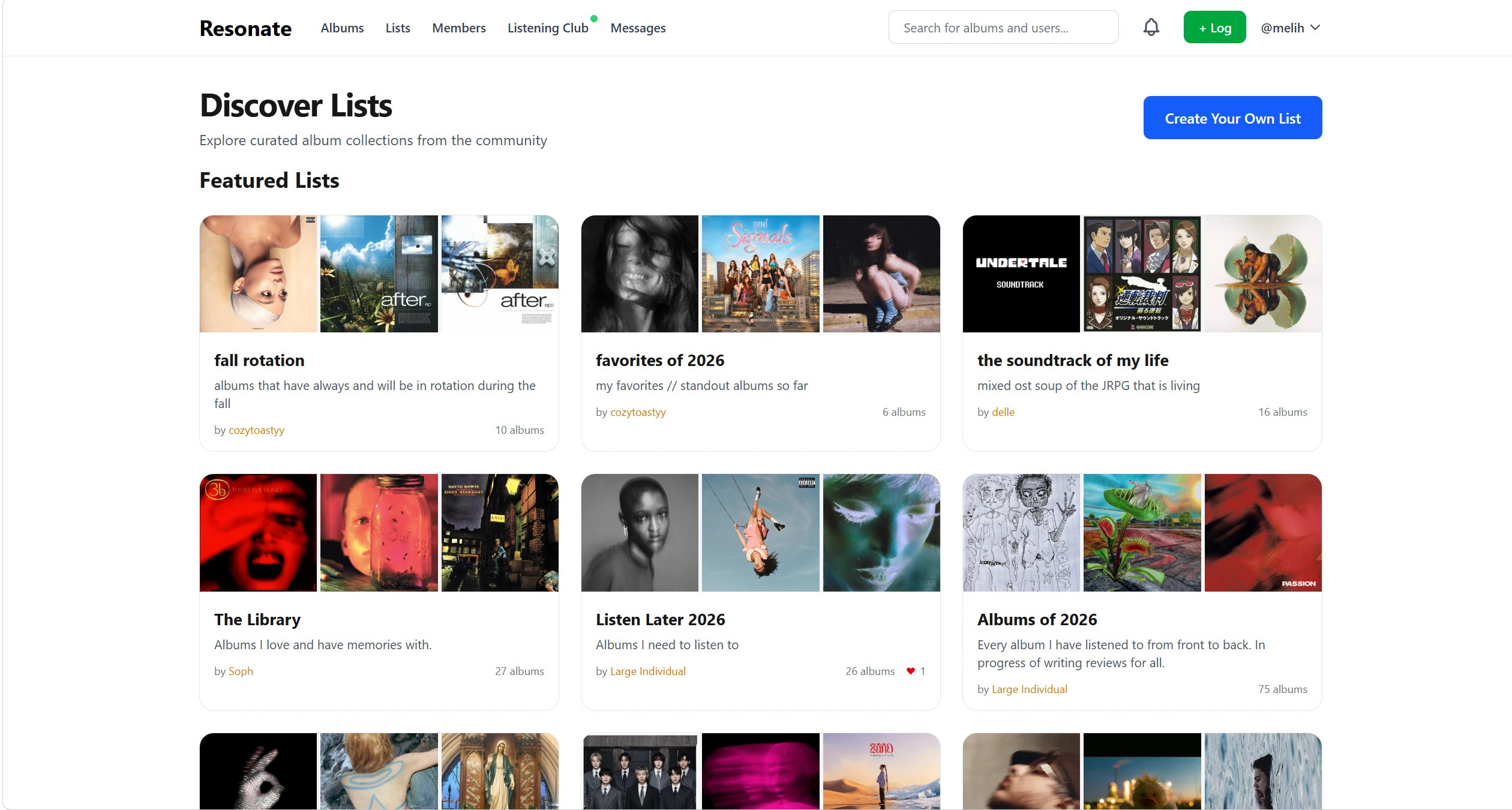Visit cozytoastyy profile under fall rotation
This screenshot has height=810, width=1512.
pyautogui.click(x=256, y=430)
